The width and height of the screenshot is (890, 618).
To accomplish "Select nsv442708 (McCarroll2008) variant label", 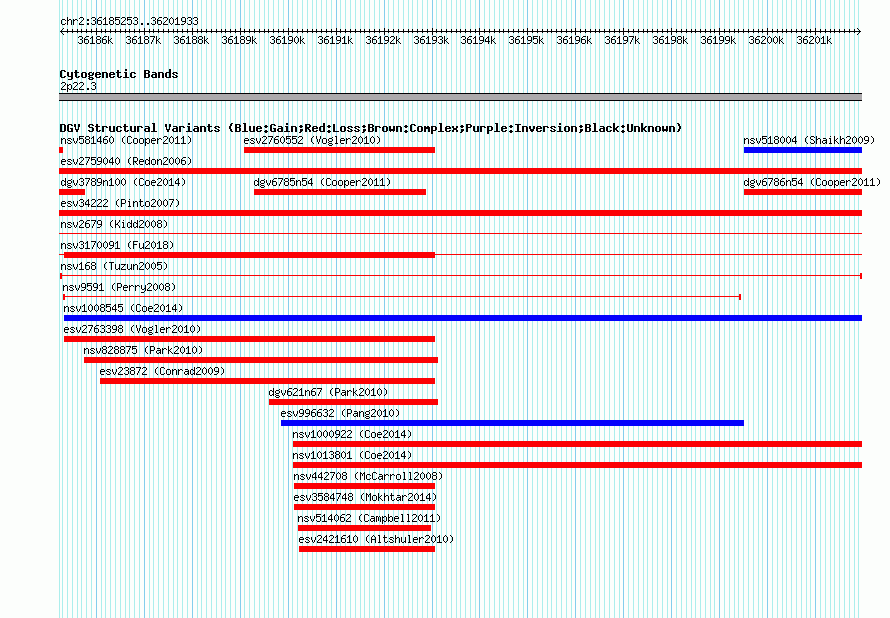I will tap(368, 476).
